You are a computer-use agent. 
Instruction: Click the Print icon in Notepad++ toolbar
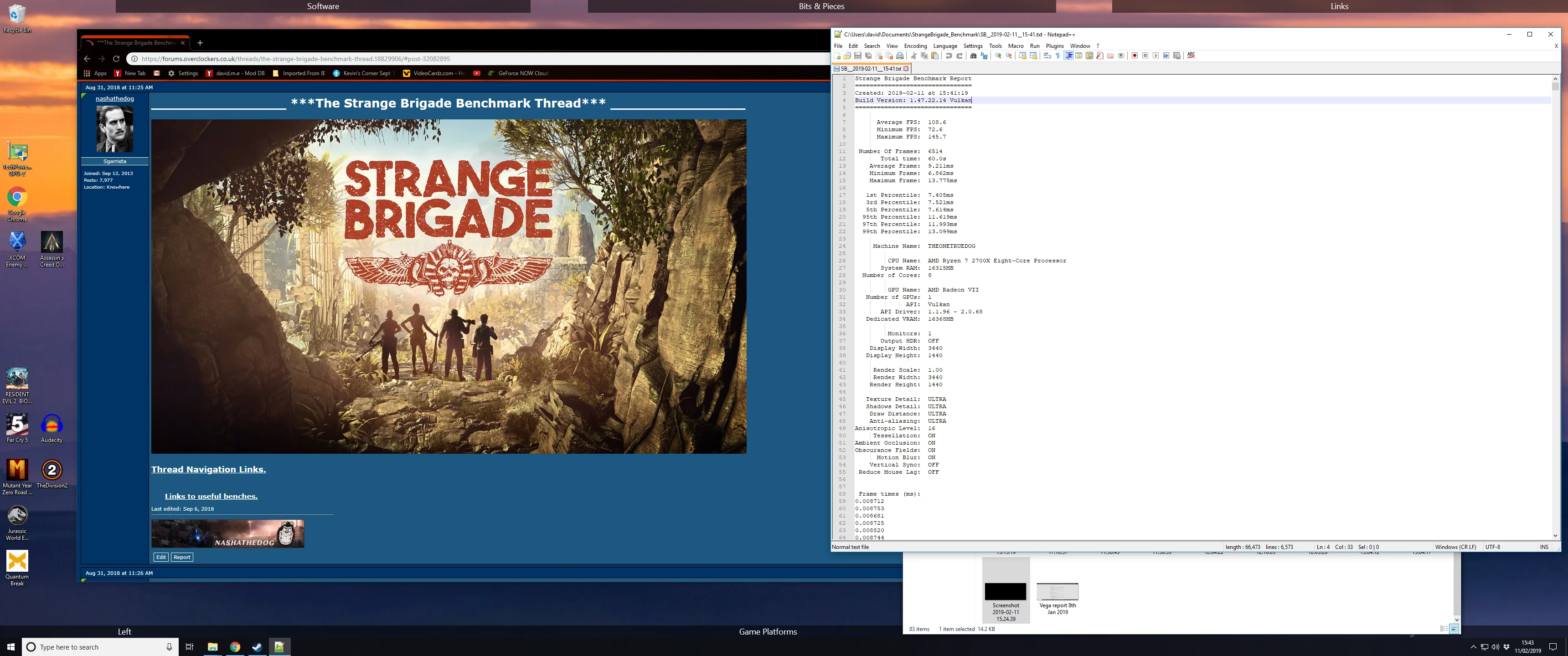900,56
